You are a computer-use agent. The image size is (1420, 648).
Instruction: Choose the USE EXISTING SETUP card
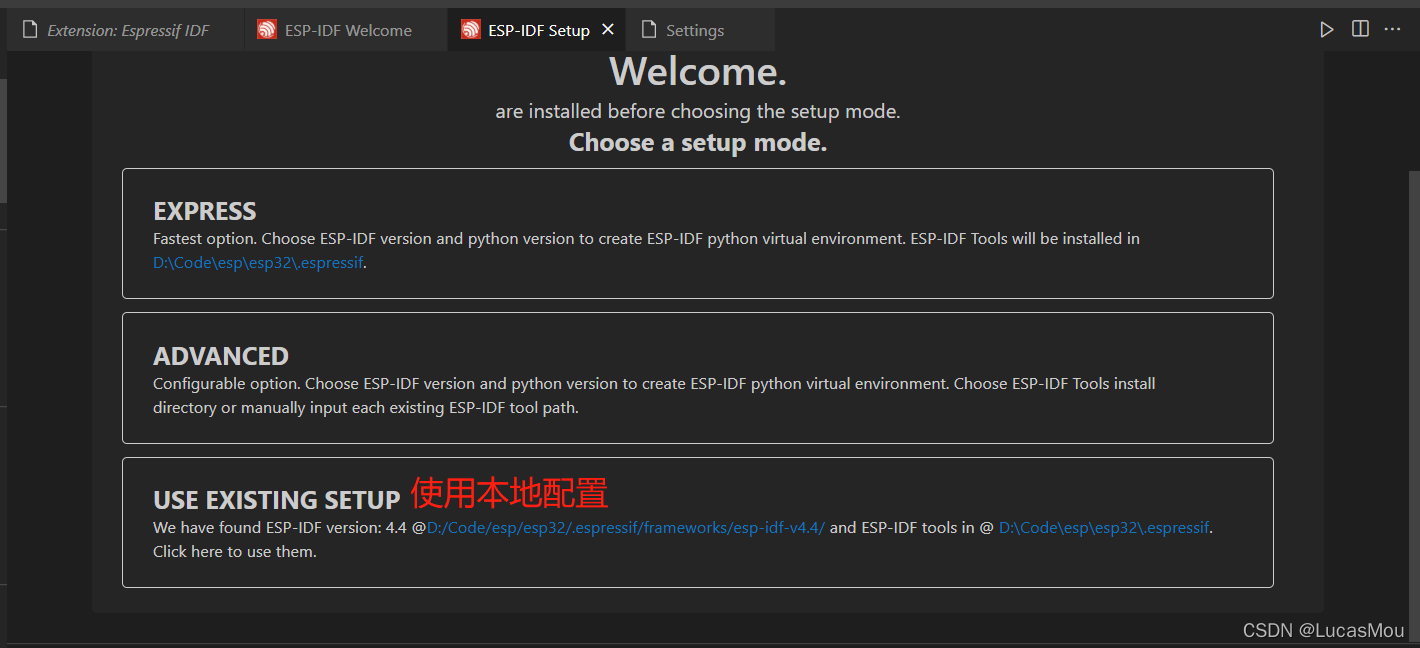click(697, 522)
